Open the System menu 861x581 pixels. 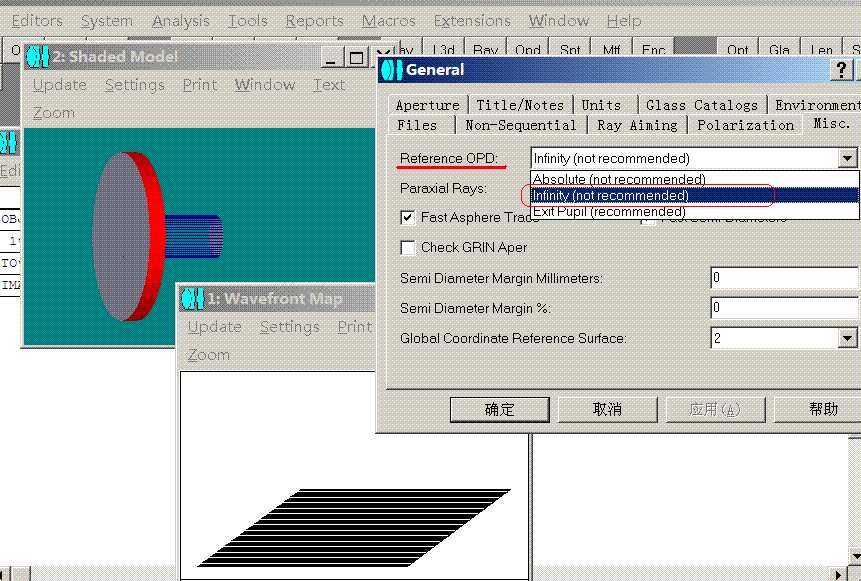pos(107,21)
